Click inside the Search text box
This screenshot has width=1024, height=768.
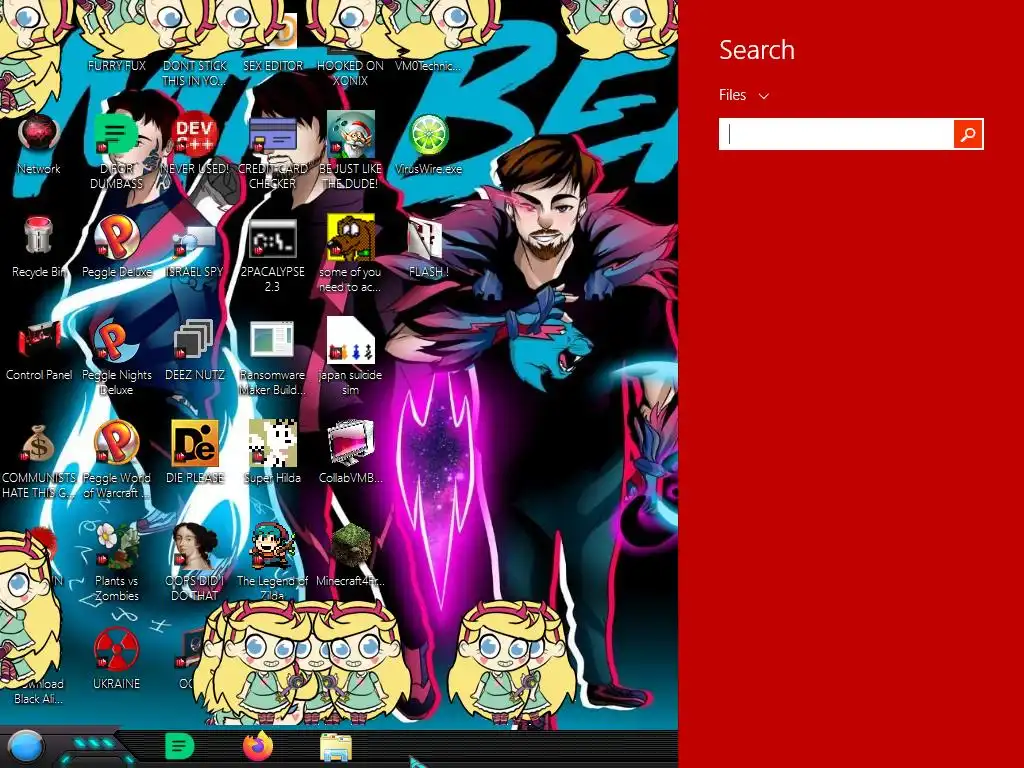836,134
